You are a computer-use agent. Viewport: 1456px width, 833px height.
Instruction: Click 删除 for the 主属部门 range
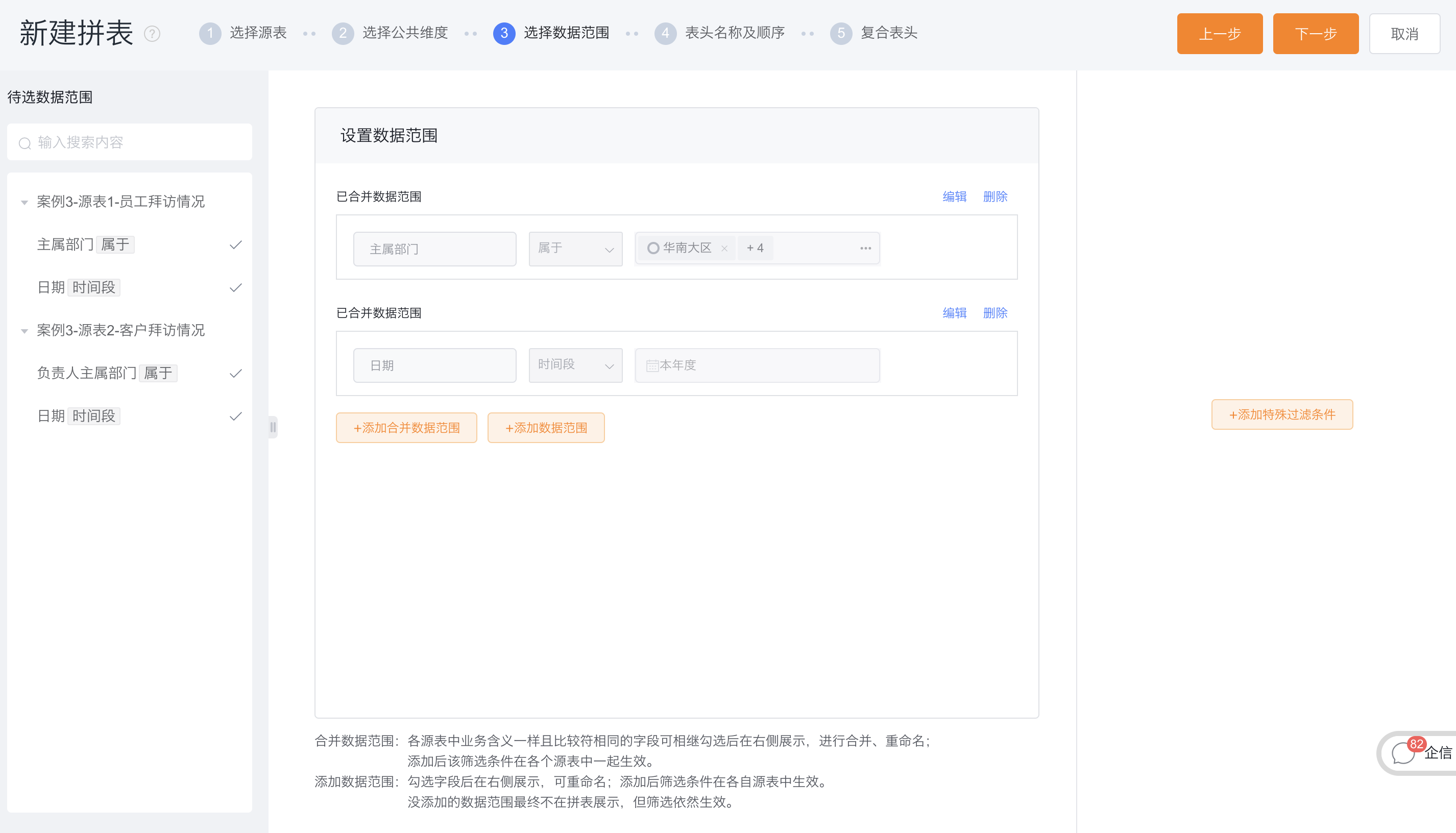coord(995,197)
